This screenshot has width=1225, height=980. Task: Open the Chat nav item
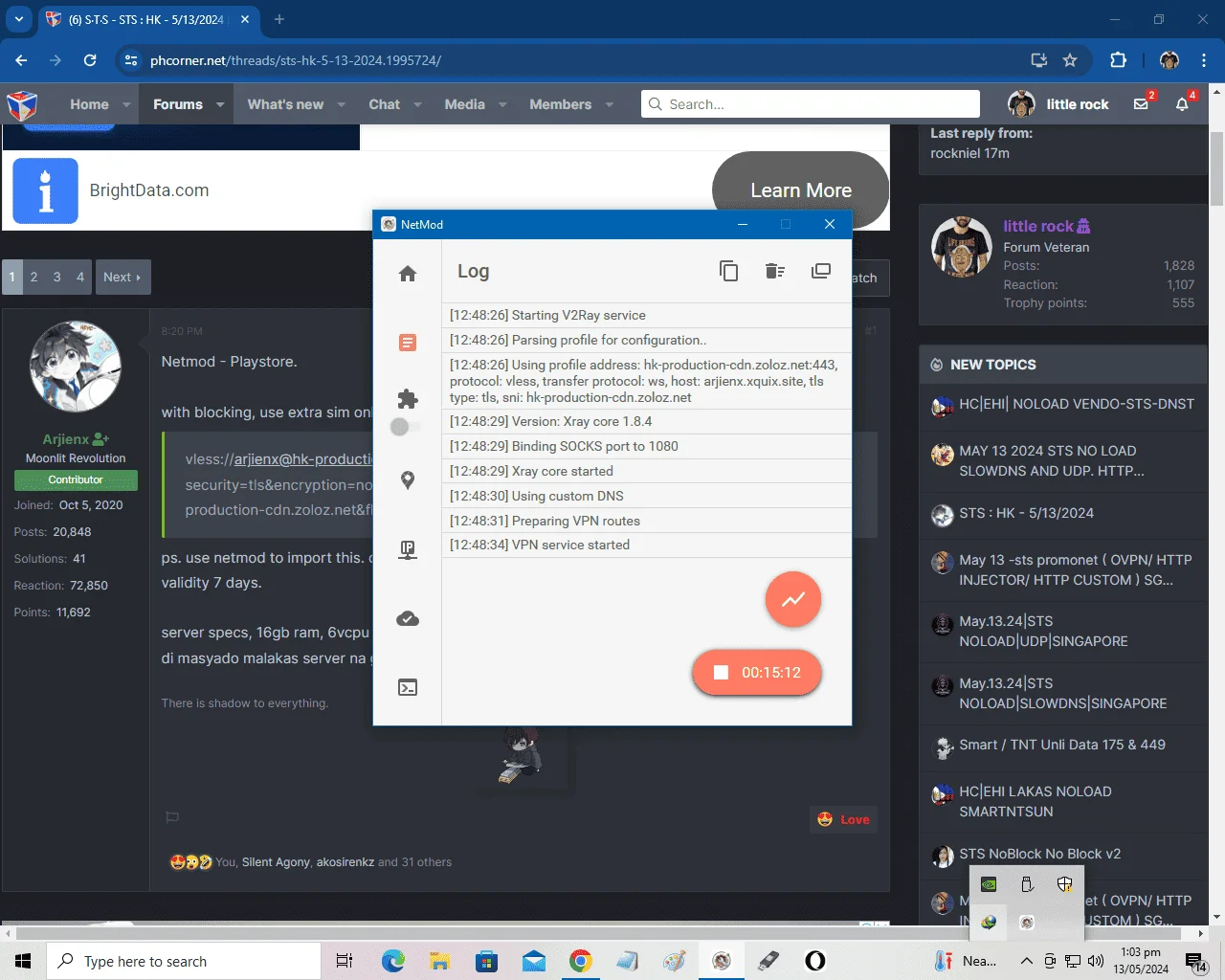pos(384,104)
